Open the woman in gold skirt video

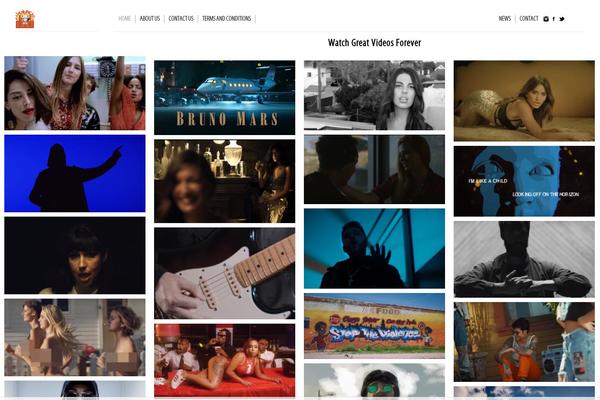524,101
